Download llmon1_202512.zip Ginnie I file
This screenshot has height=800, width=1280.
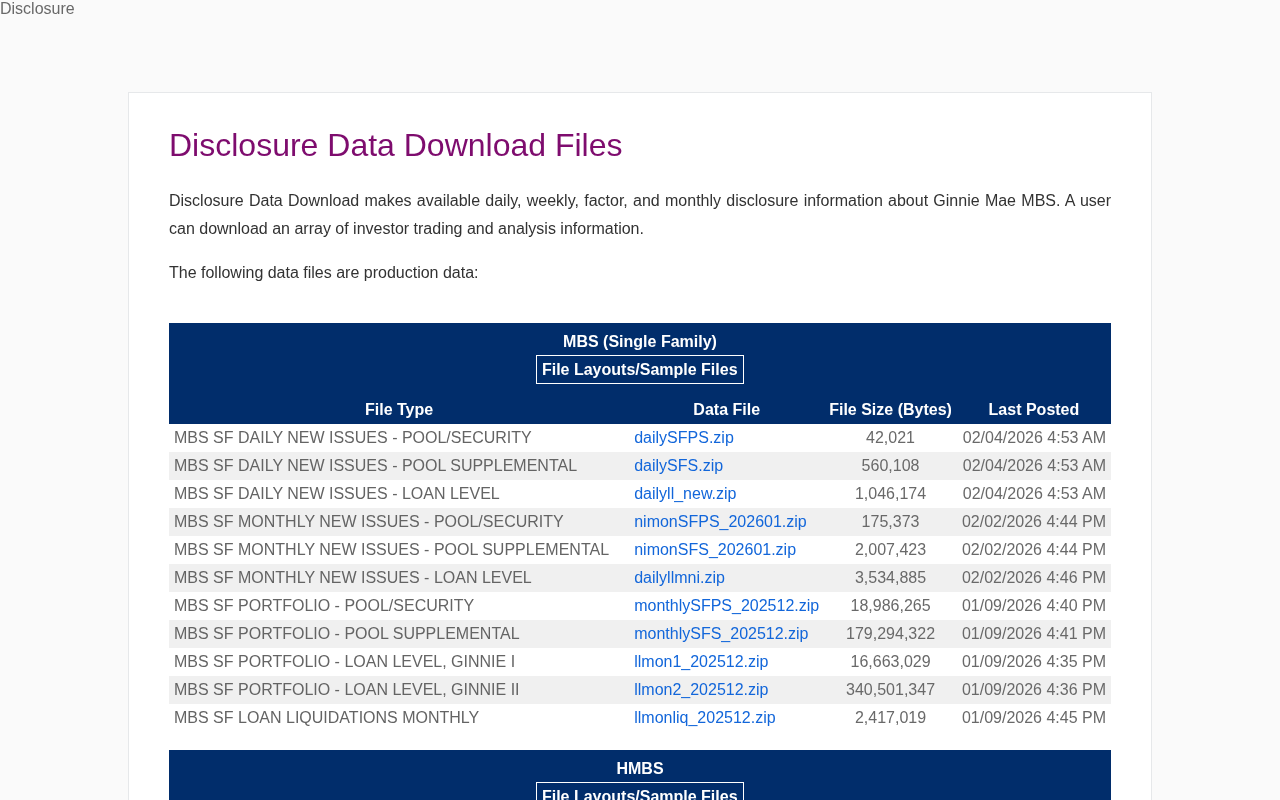[701, 662]
